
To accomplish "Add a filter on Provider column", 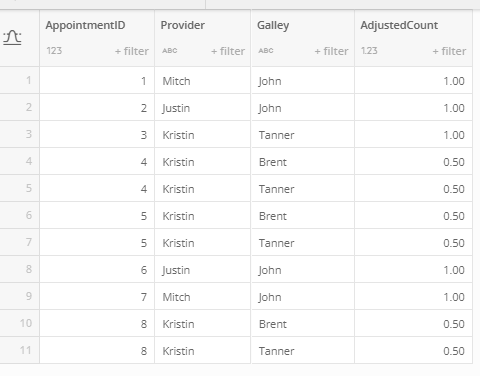I will pyautogui.click(x=228, y=51).
